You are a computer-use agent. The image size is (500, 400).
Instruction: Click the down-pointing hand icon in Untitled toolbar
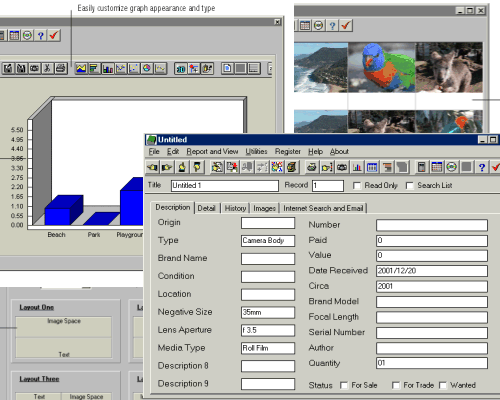tap(197, 167)
